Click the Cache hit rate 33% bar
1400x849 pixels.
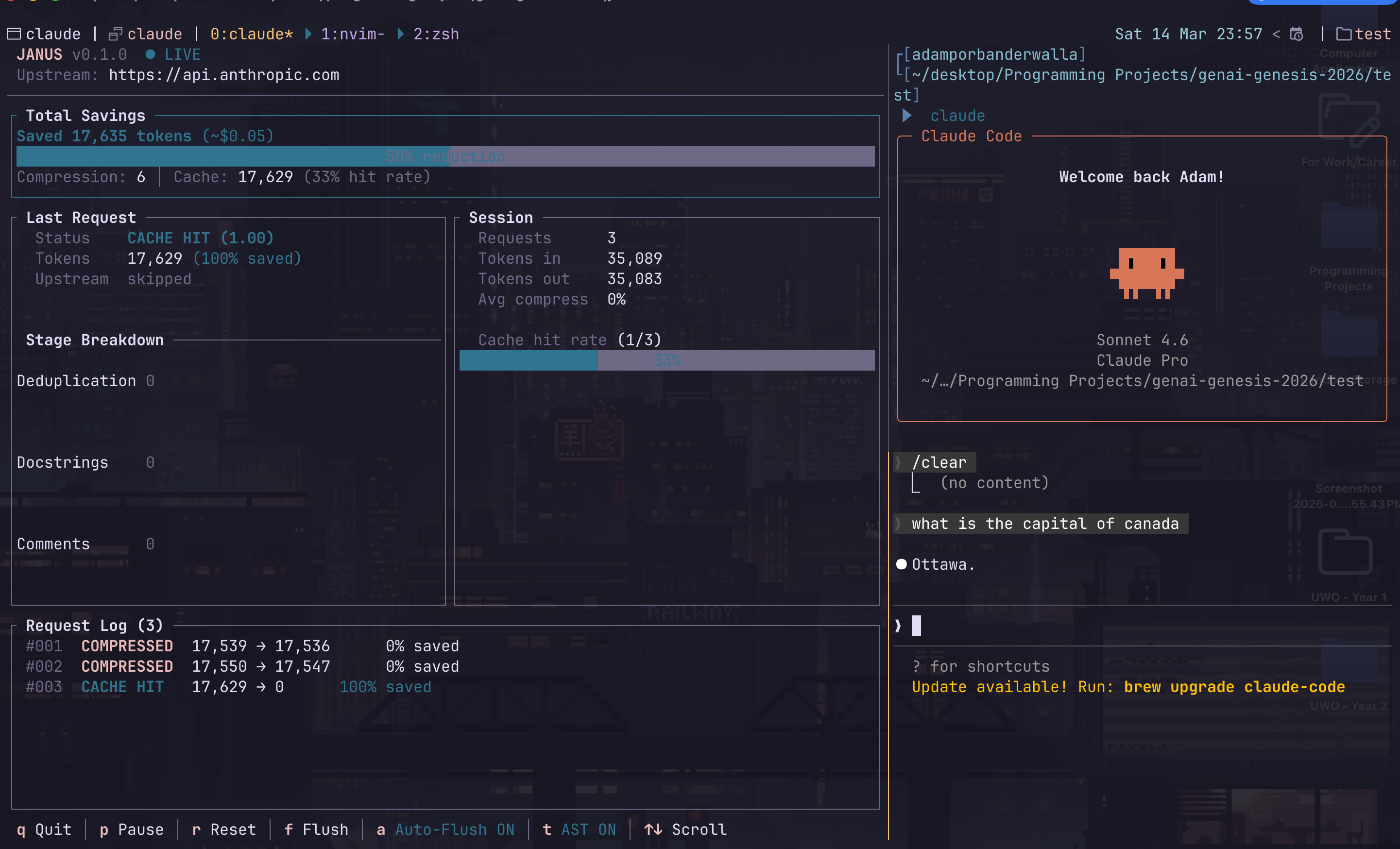coord(666,360)
